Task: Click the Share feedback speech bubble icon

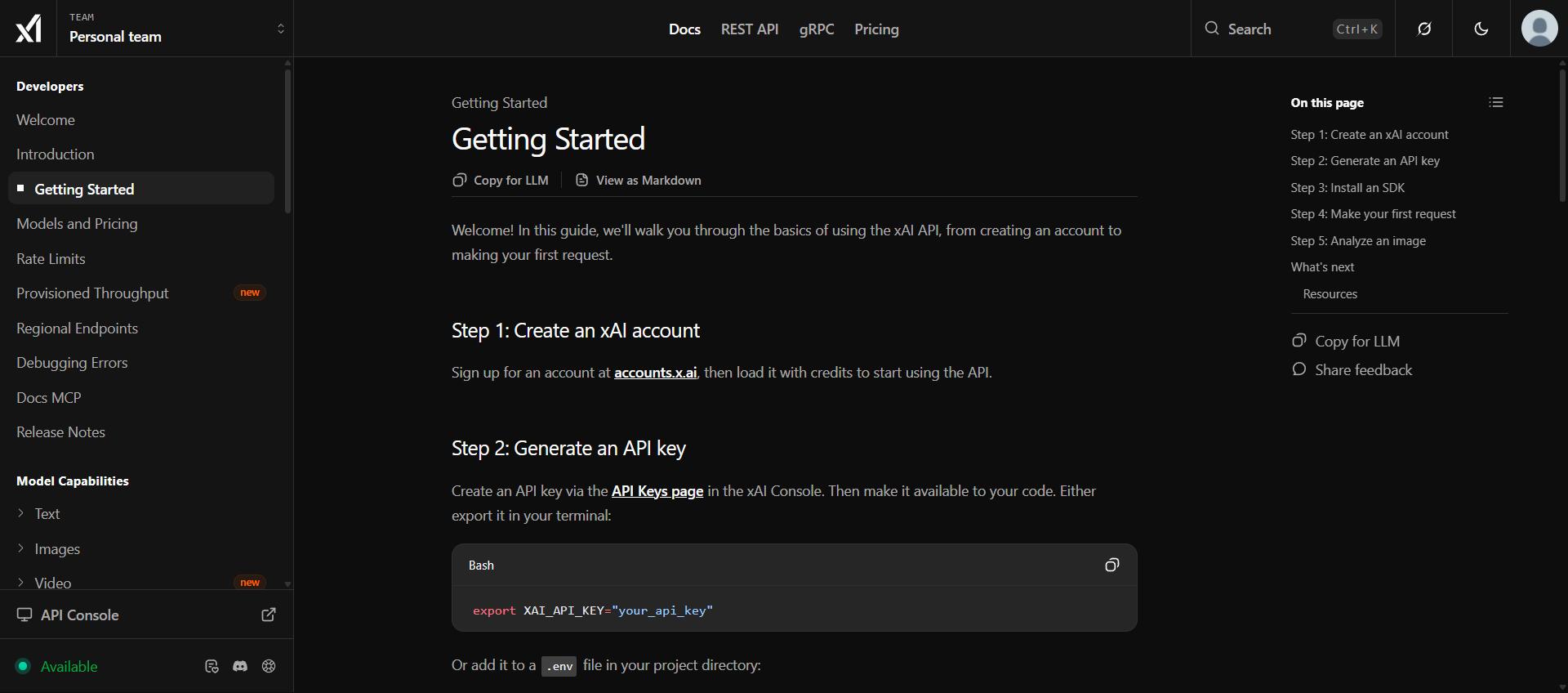Action: coord(1298,369)
